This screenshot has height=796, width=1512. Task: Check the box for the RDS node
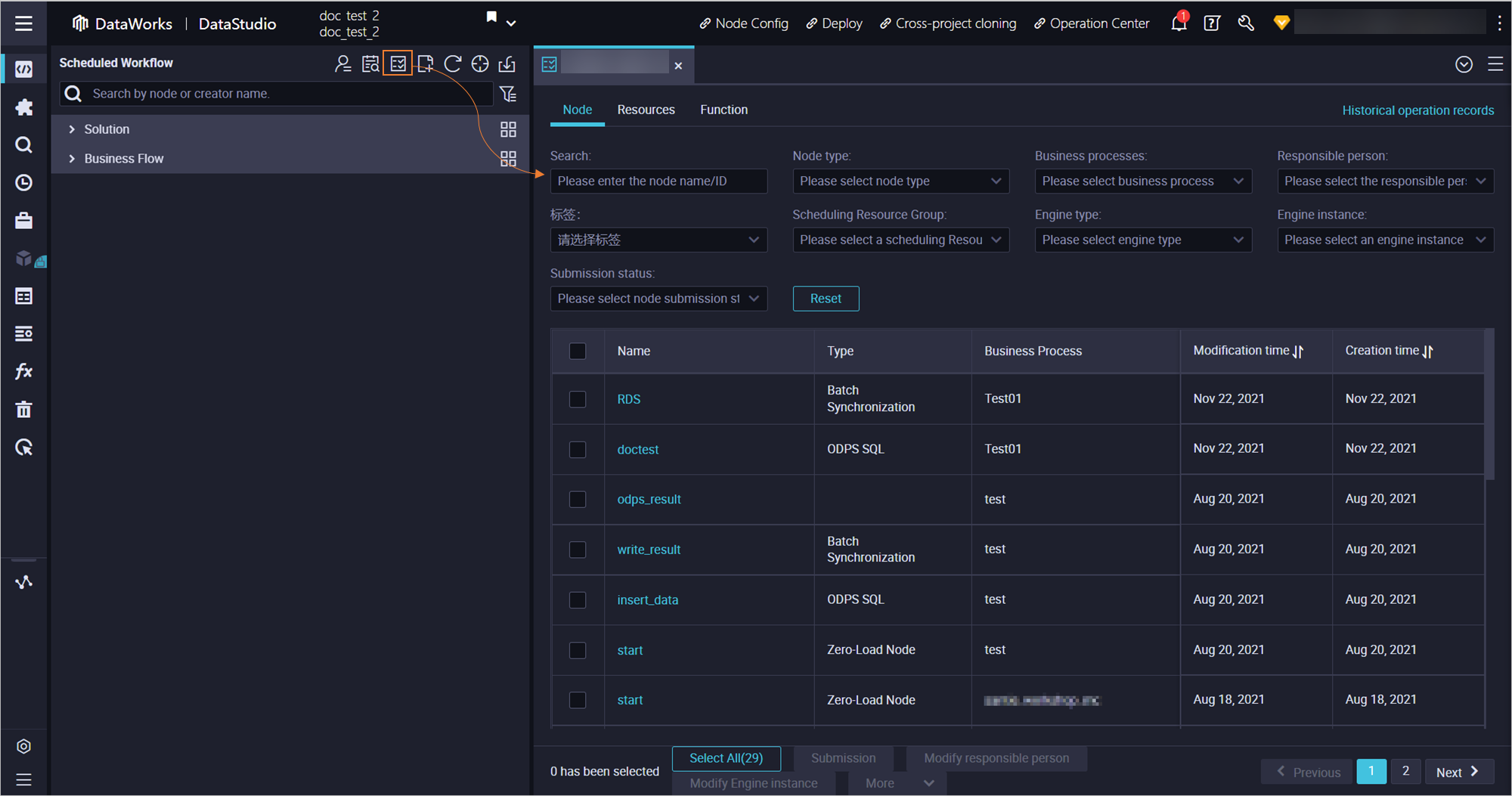coord(578,399)
